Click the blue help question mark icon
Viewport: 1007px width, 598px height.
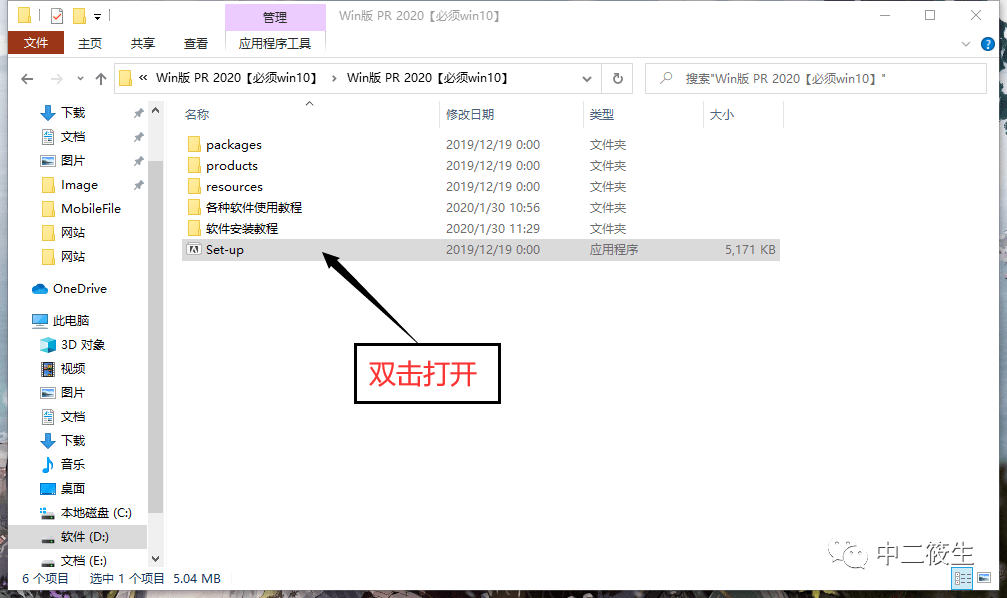[988, 42]
